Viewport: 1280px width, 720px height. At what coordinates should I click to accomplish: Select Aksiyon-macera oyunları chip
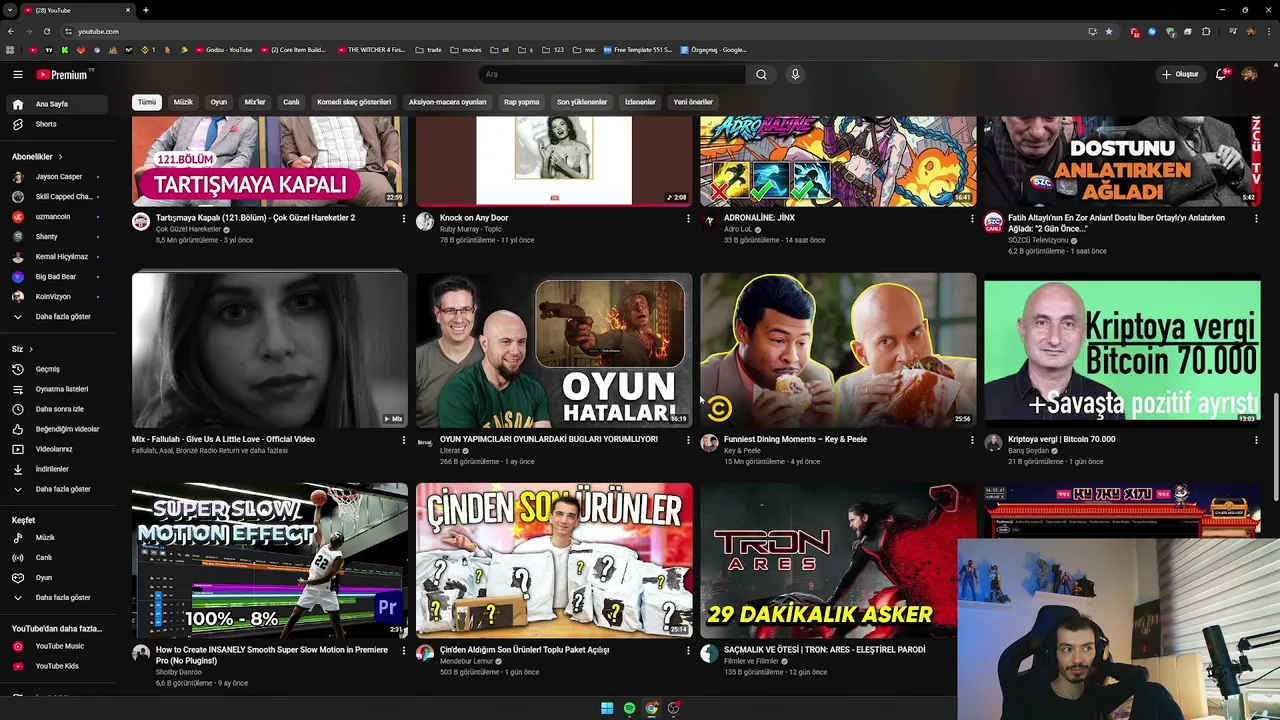[x=447, y=102]
